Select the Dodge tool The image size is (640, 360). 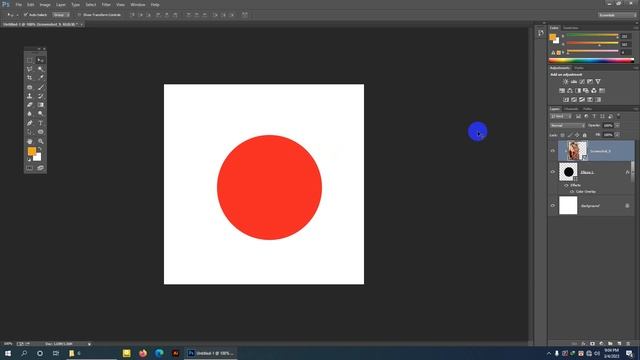click(40, 114)
